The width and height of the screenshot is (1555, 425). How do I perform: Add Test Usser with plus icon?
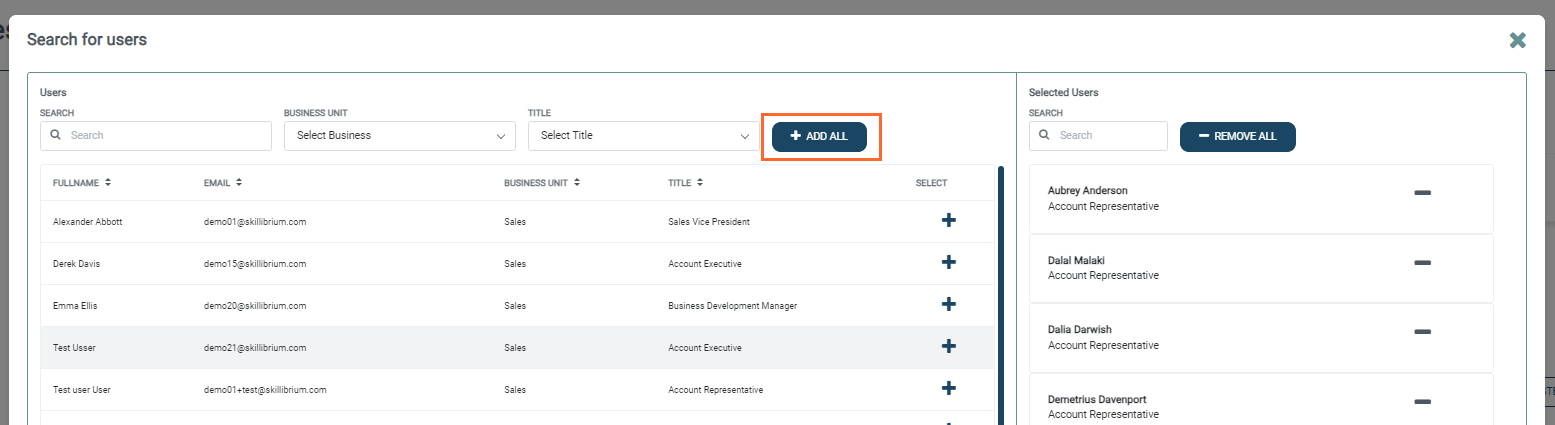coord(949,347)
